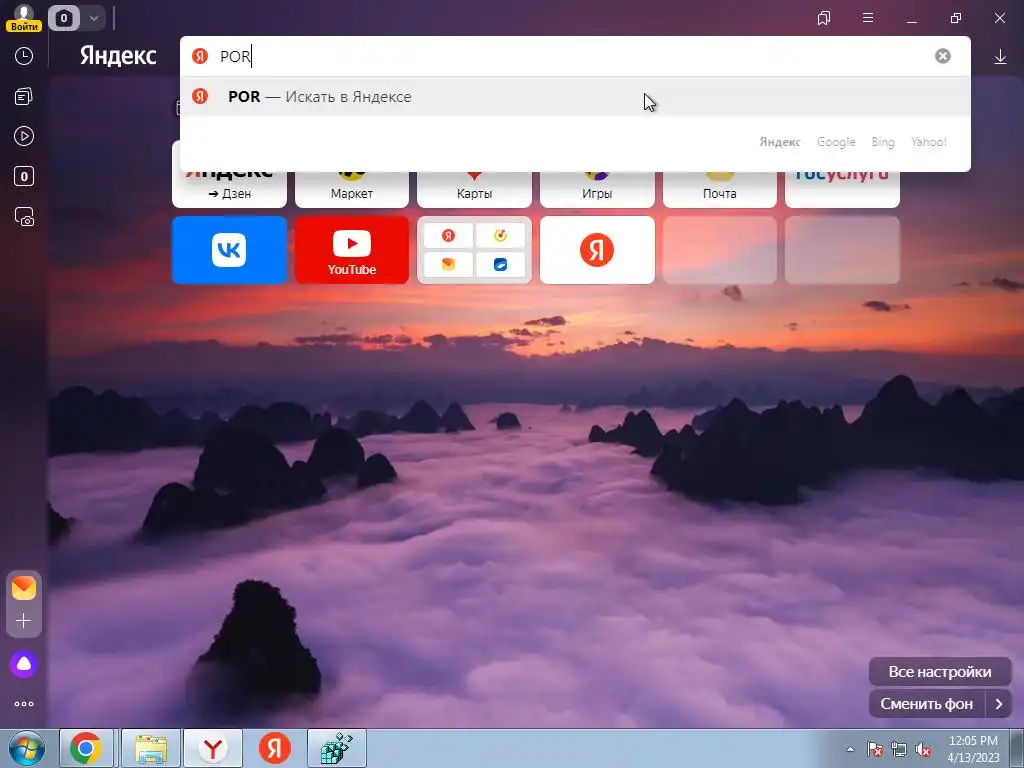Switch search engine to Bing
Screen dimensions: 1024x768
pos(883,142)
